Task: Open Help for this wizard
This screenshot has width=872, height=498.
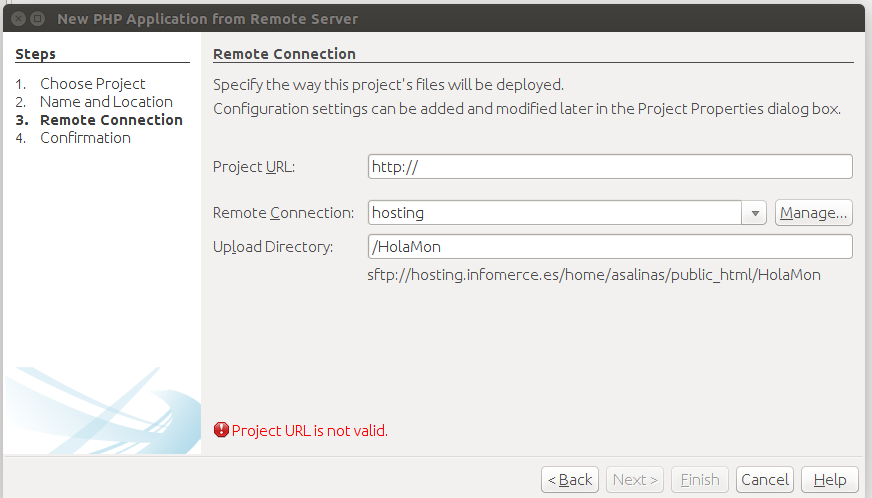Action: (830, 480)
